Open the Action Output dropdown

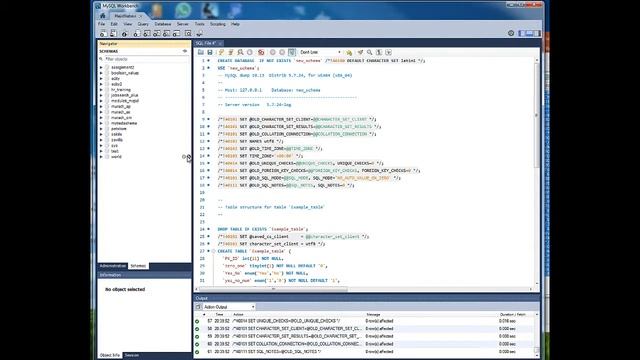pyautogui.click(x=229, y=307)
